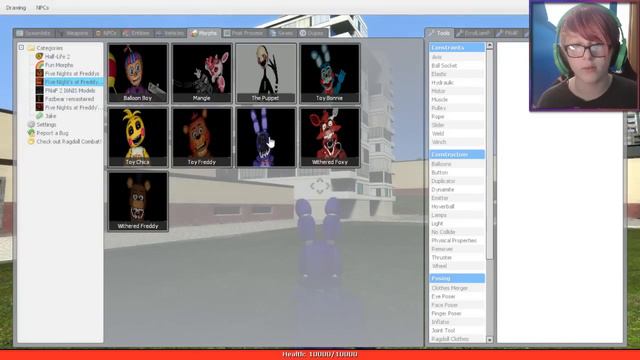
Task: Select the No Collide tool
Action: (x=457, y=232)
